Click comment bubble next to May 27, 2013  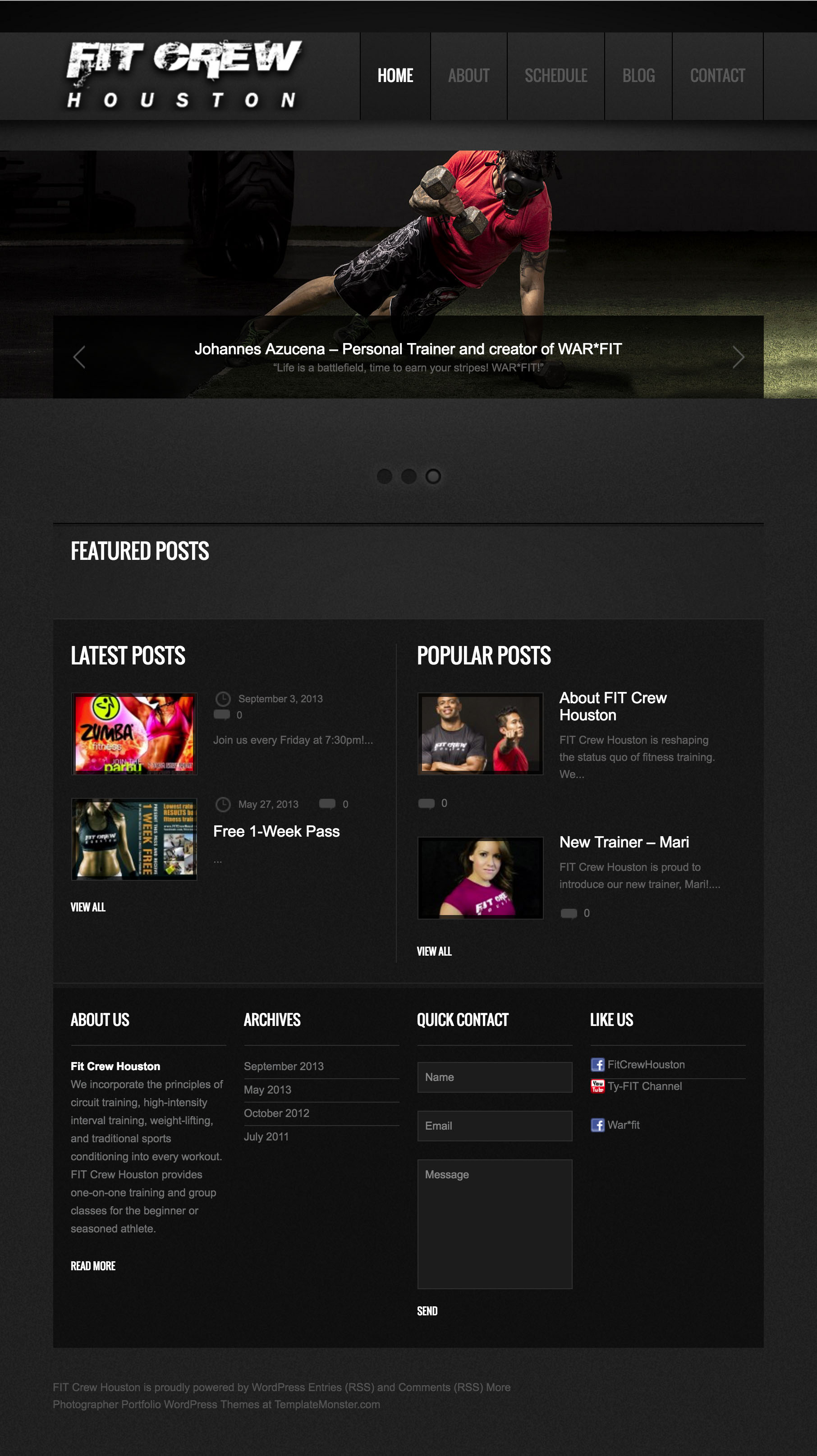tap(327, 804)
